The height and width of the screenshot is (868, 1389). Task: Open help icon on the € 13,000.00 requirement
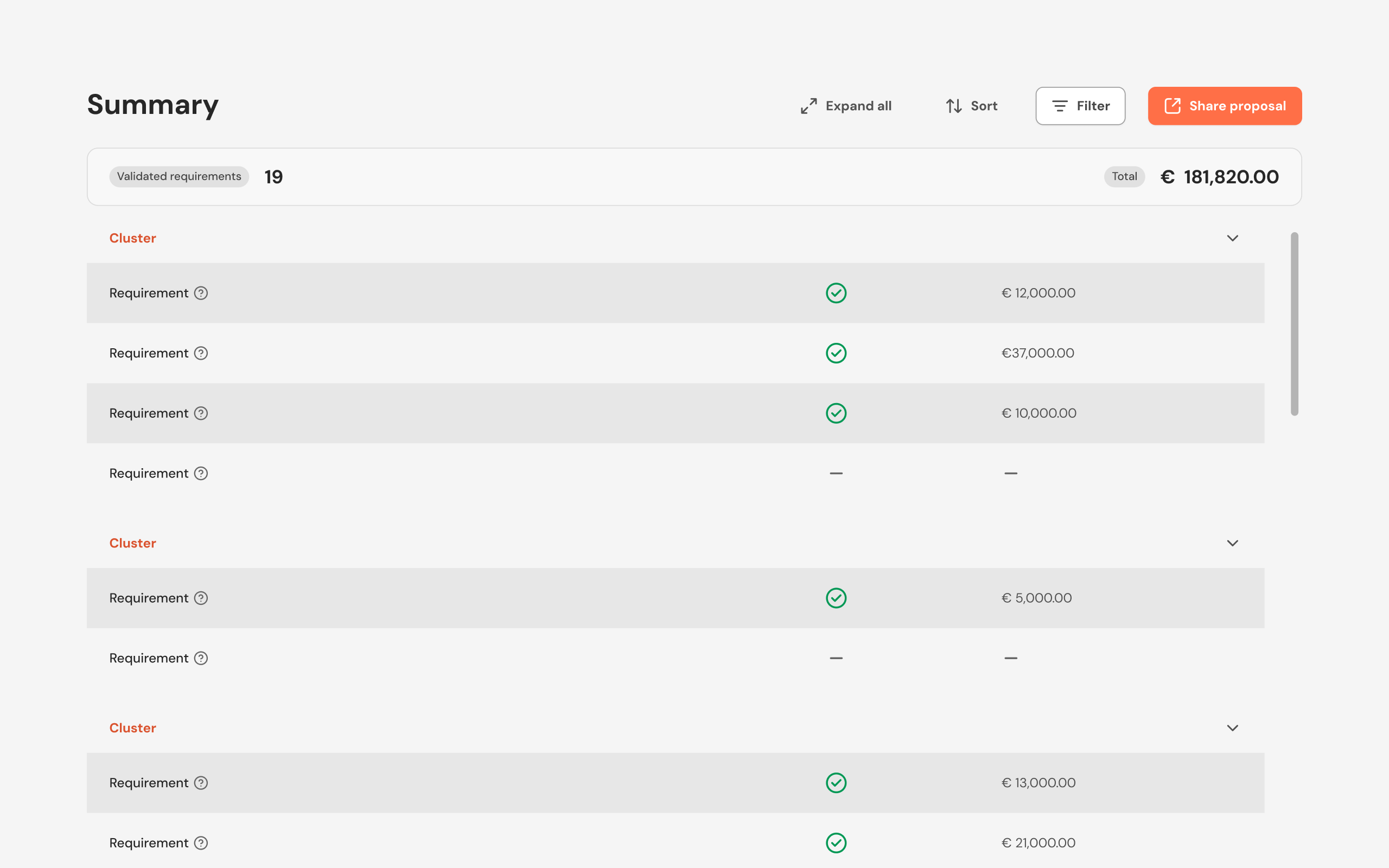(201, 783)
